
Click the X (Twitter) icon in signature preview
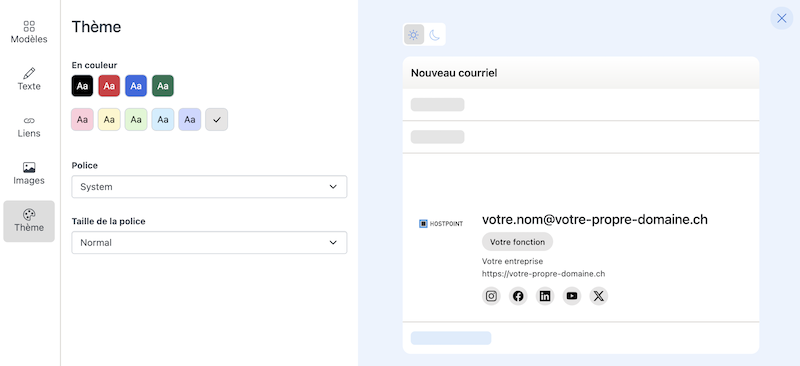coord(599,296)
